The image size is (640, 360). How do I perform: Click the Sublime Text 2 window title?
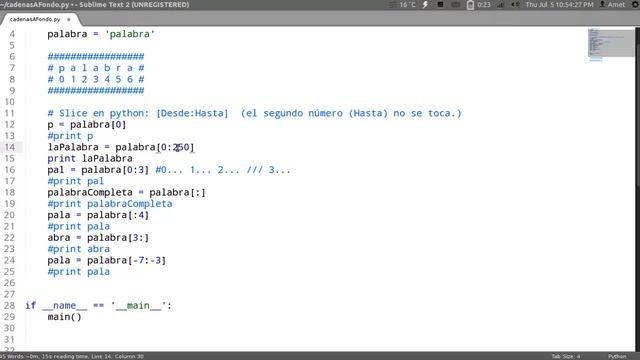coord(95,4)
